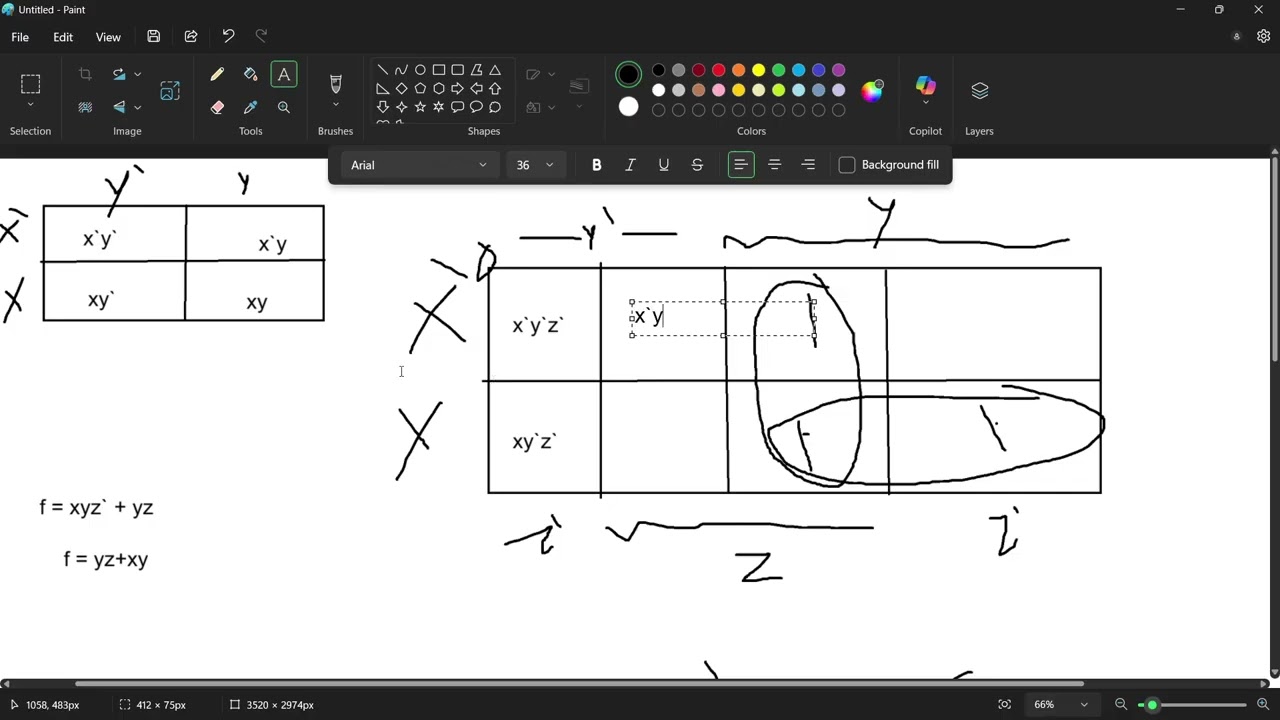Click the Share icon
The image size is (1280, 720).
(x=191, y=37)
